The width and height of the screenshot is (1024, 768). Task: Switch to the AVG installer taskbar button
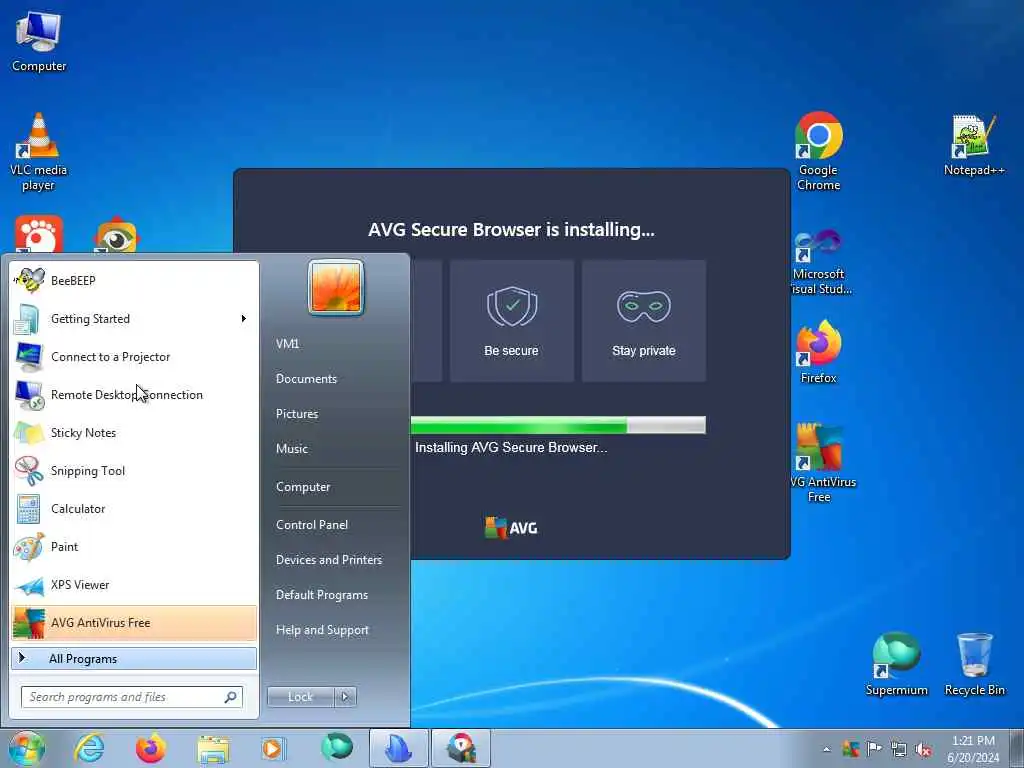point(461,748)
